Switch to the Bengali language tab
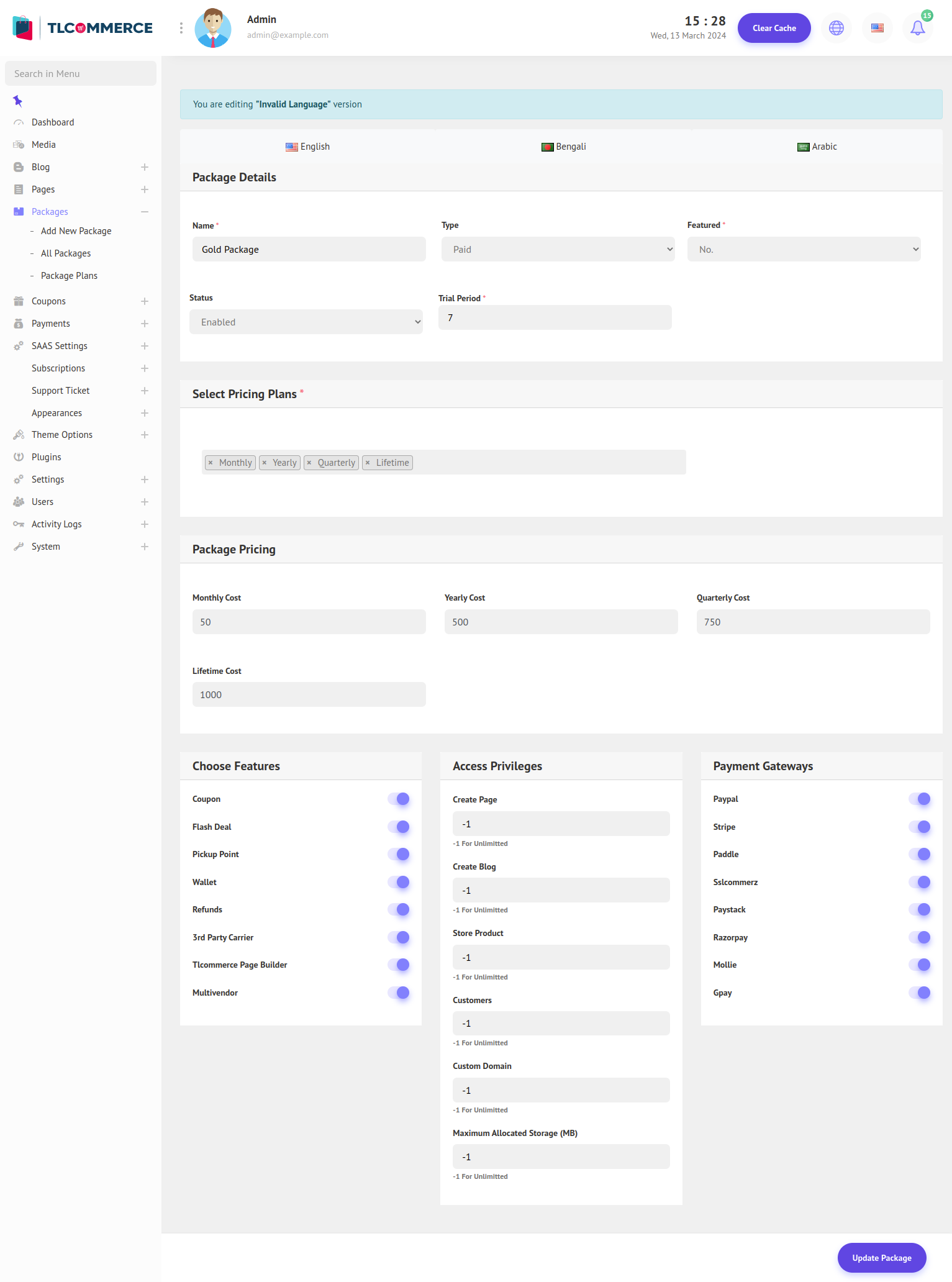Image resolution: width=952 pixels, height=1282 pixels. [x=564, y=147]
